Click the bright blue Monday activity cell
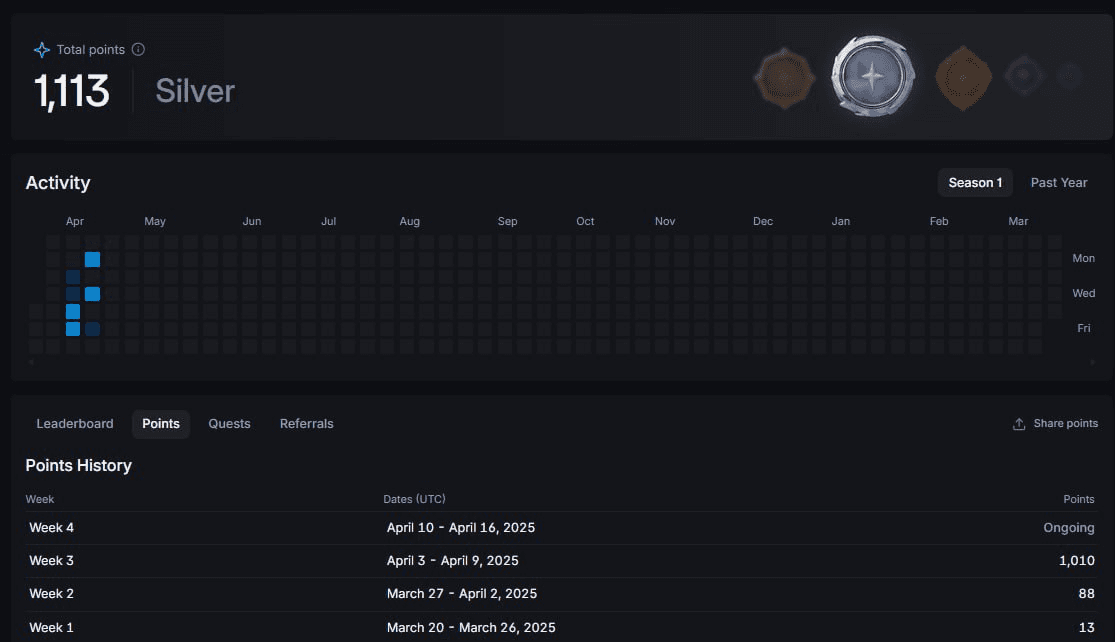Viewport: 1115px width, 642px height. (92, 260)
